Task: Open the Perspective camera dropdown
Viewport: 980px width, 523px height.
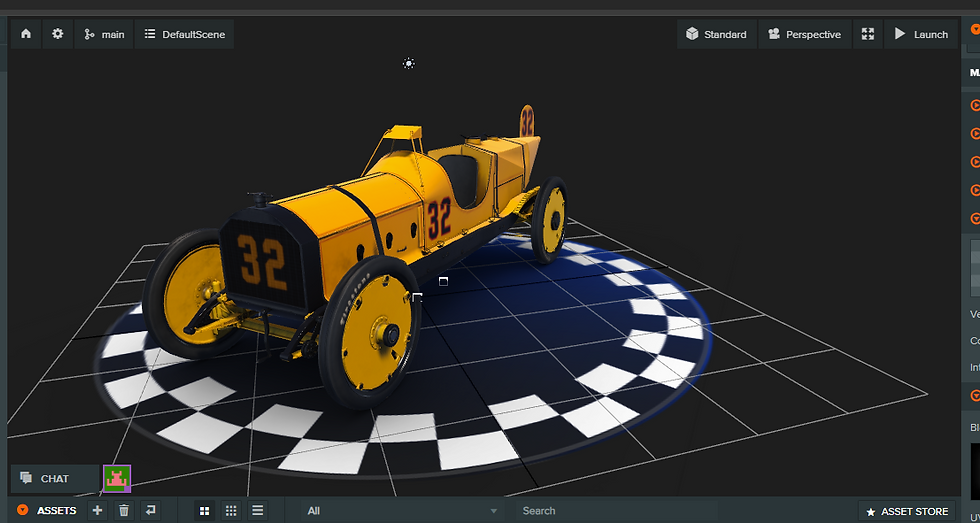Action: click(804, 34)
